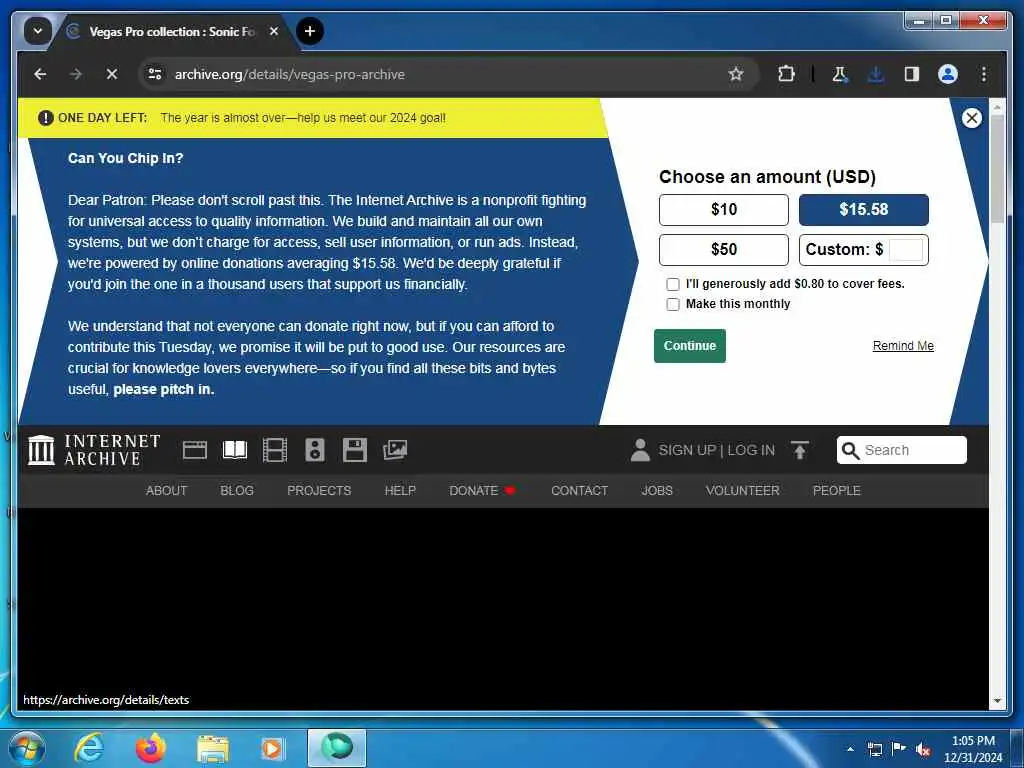The image size is (1024, 768).
Task: Open the Images icon
Action: tap(395, 450)
